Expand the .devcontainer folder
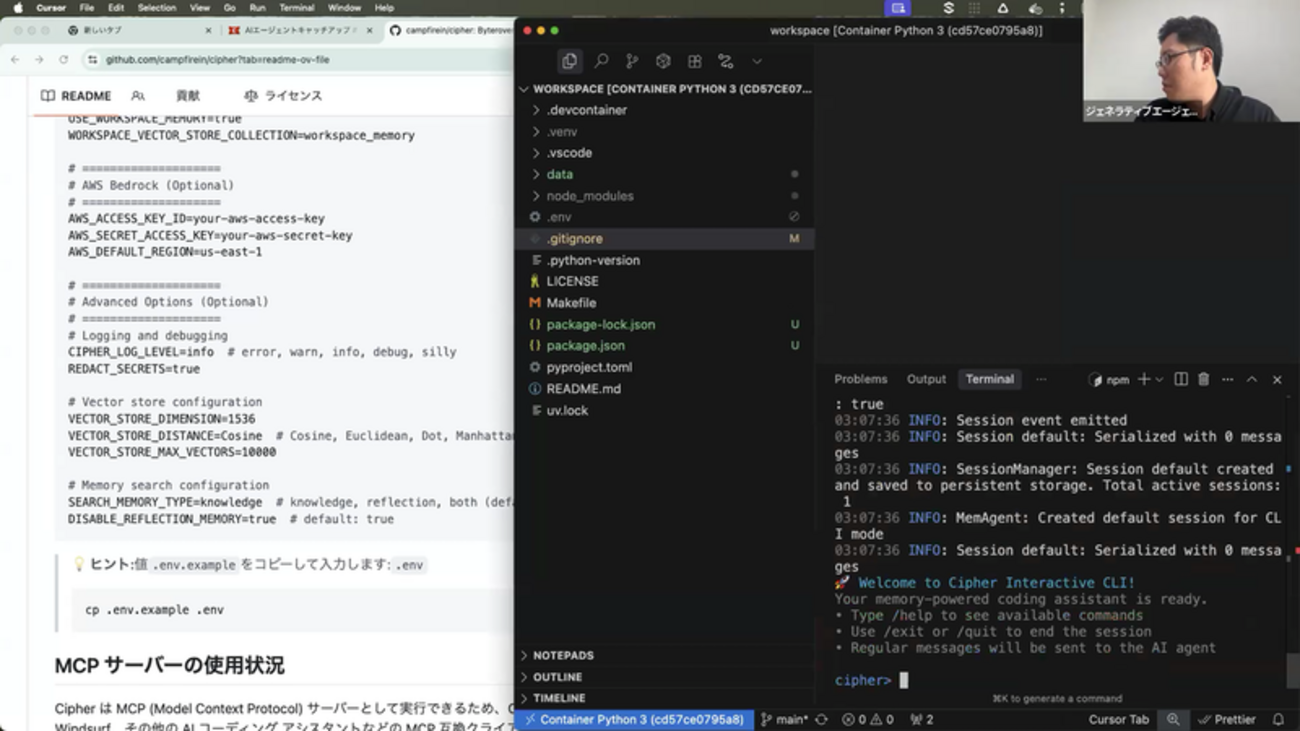1300x731 pixels. 586,110
